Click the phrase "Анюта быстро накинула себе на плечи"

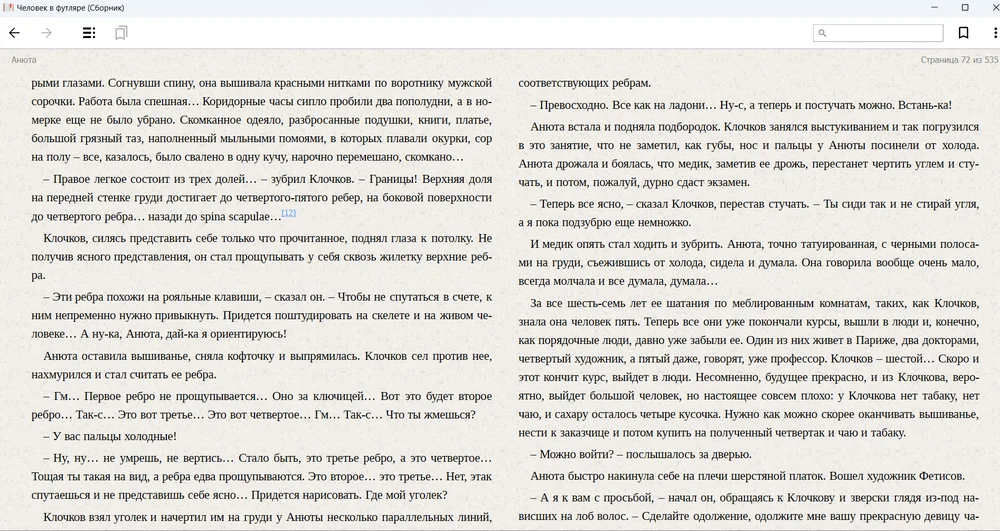coord(625,476)
